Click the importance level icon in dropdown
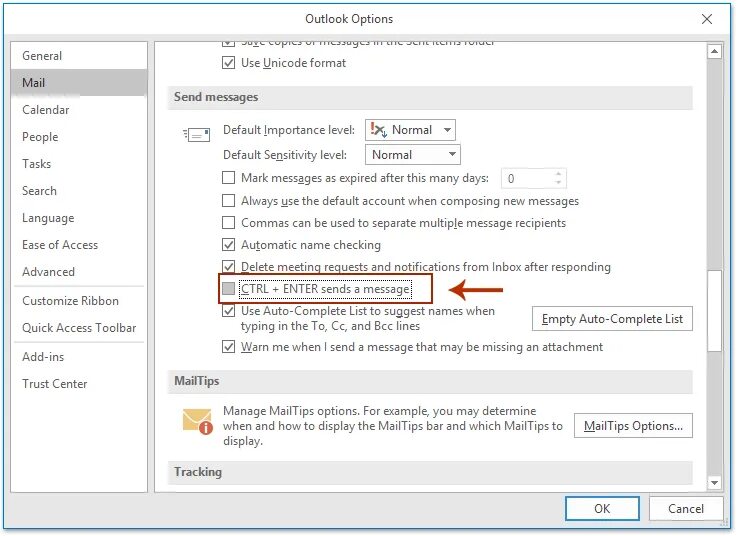738x536 pixels. (x=378, y=129)
